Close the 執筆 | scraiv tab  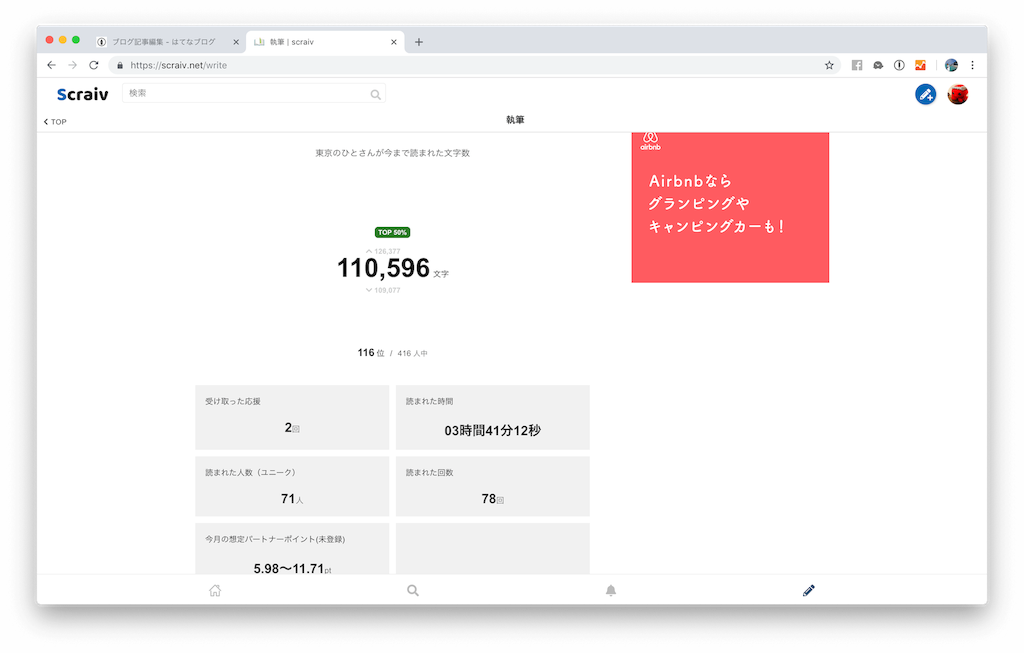click(394, 42)
